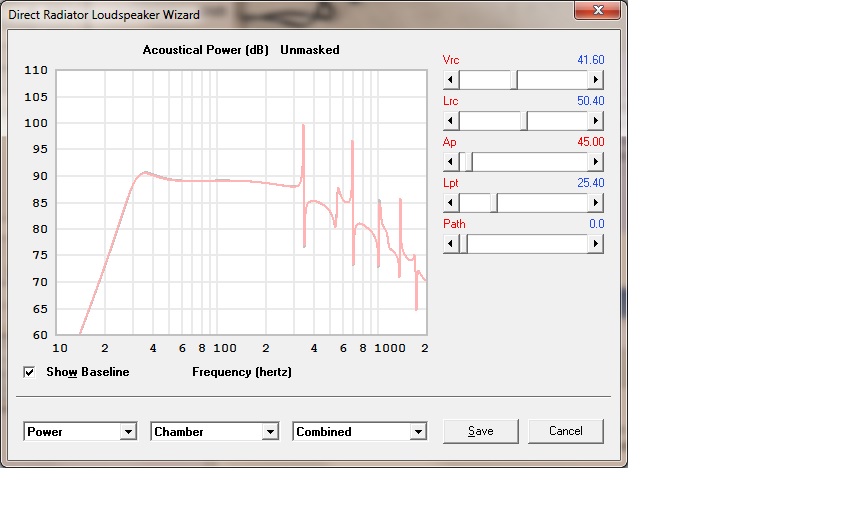
Task: Click the Lrc slider thumb
Action: (524, 121)
